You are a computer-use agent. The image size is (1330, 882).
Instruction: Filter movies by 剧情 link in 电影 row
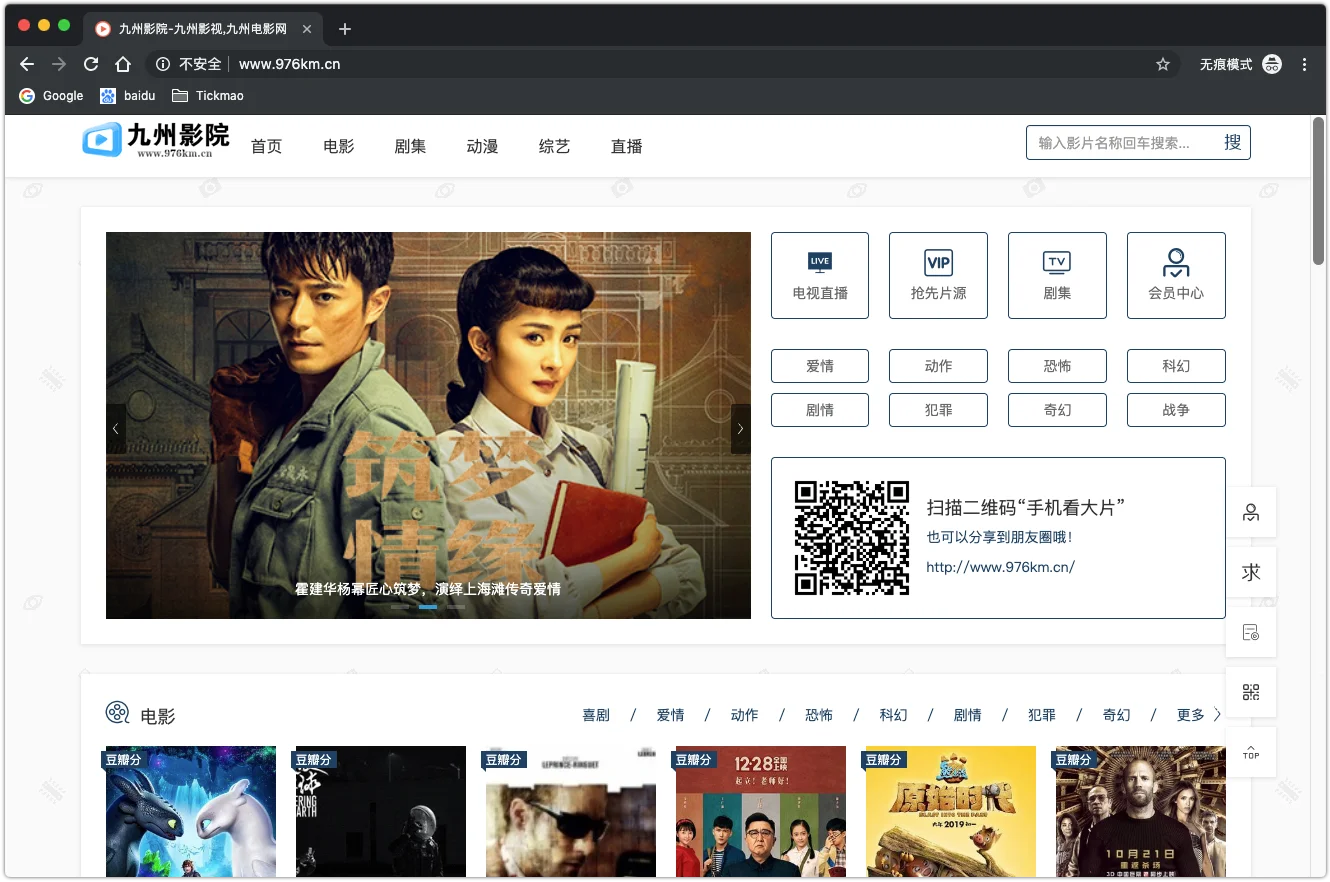(967, 715)
